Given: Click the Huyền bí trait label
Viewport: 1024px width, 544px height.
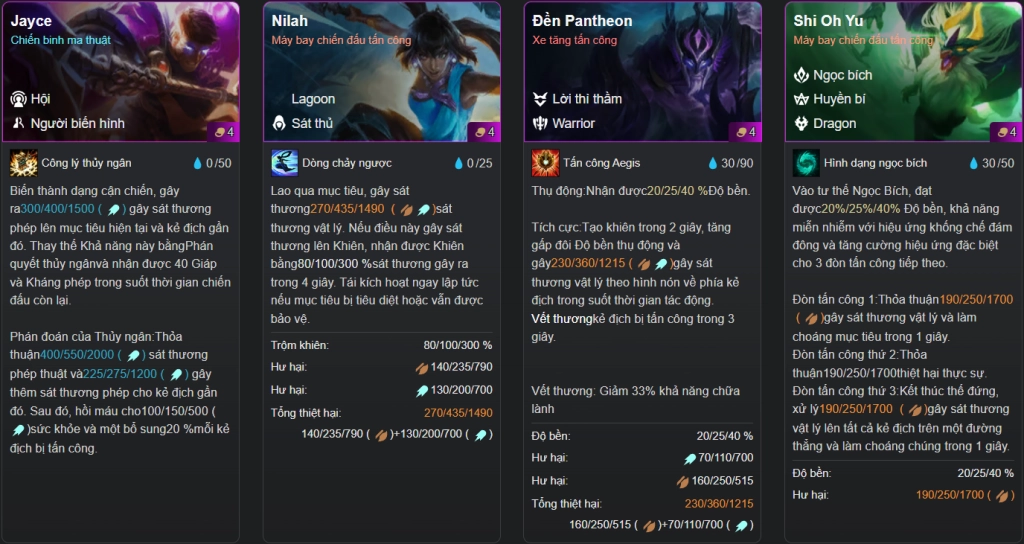Looking at the screenshot, I should pyautogui.click(x=839, y=99).
